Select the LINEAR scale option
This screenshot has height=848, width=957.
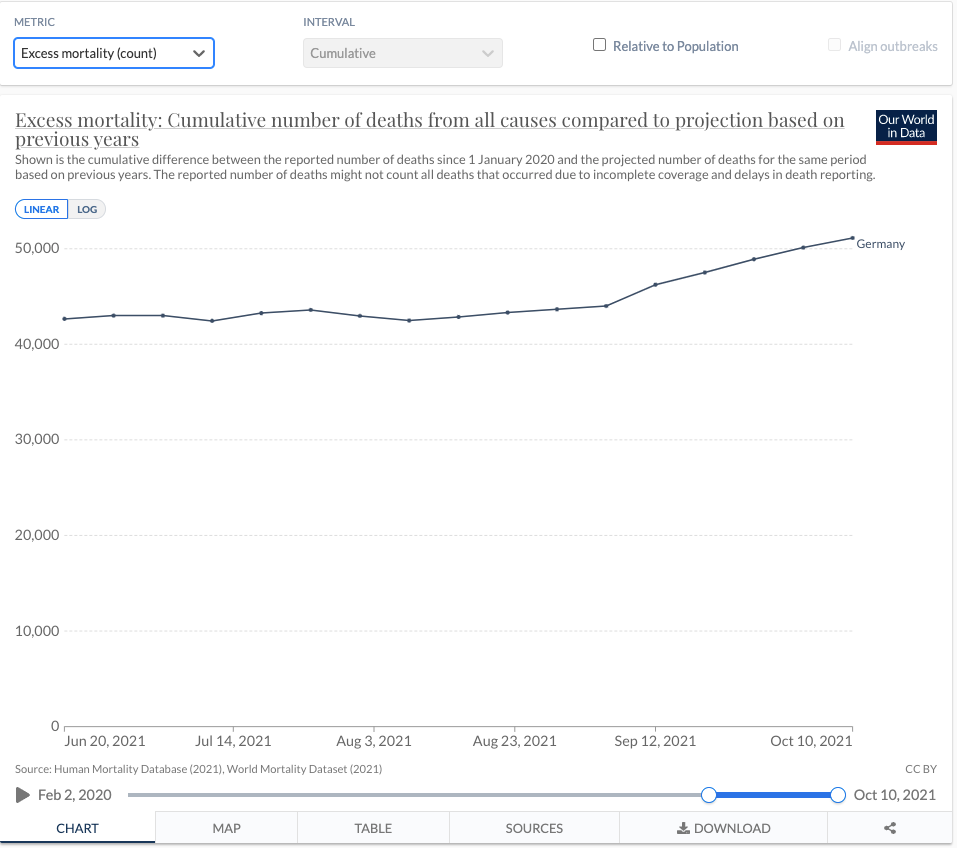(x=41, y=209)
